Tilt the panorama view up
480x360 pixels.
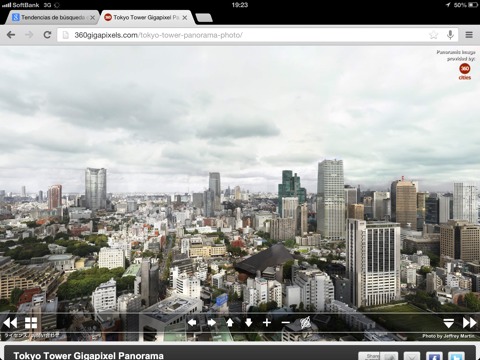tap(230, 322)
